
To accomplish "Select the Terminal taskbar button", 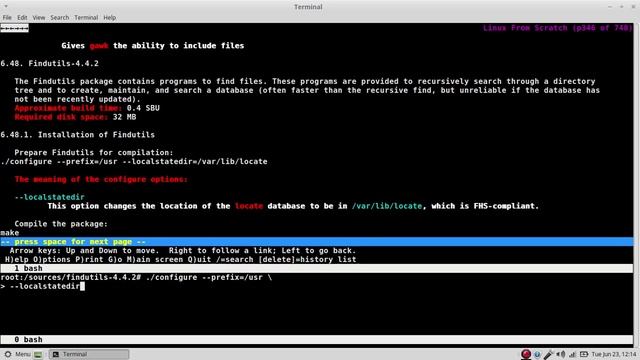I will click(89, 354).
